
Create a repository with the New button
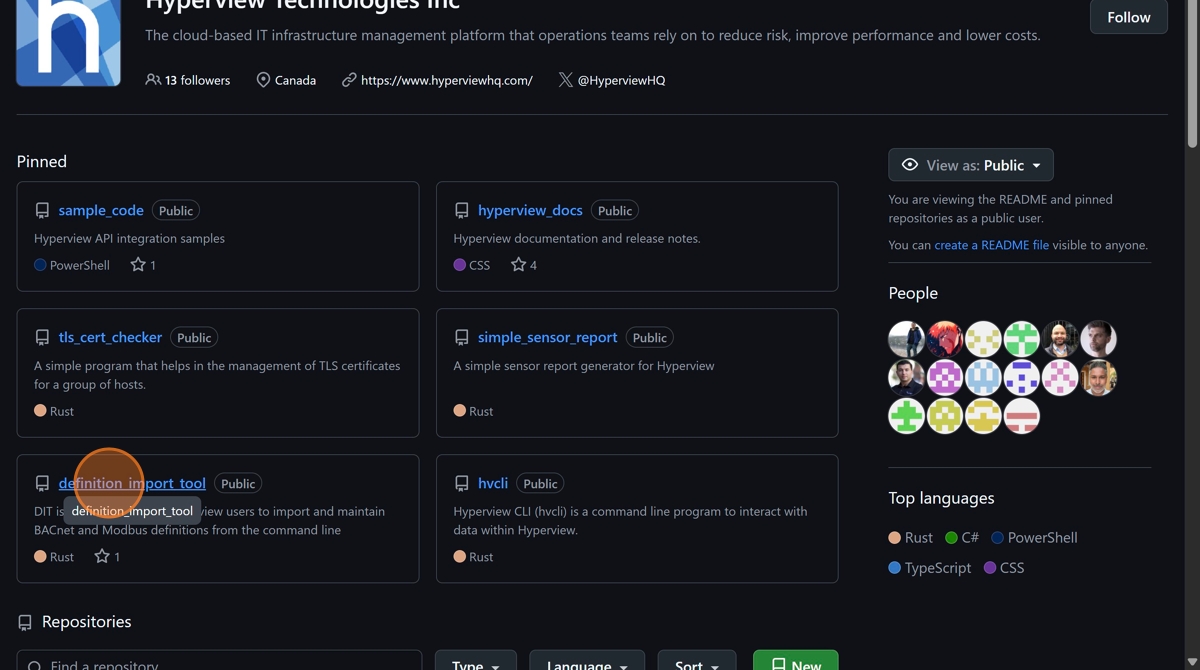pyautogui.click(x=795, y=664)
